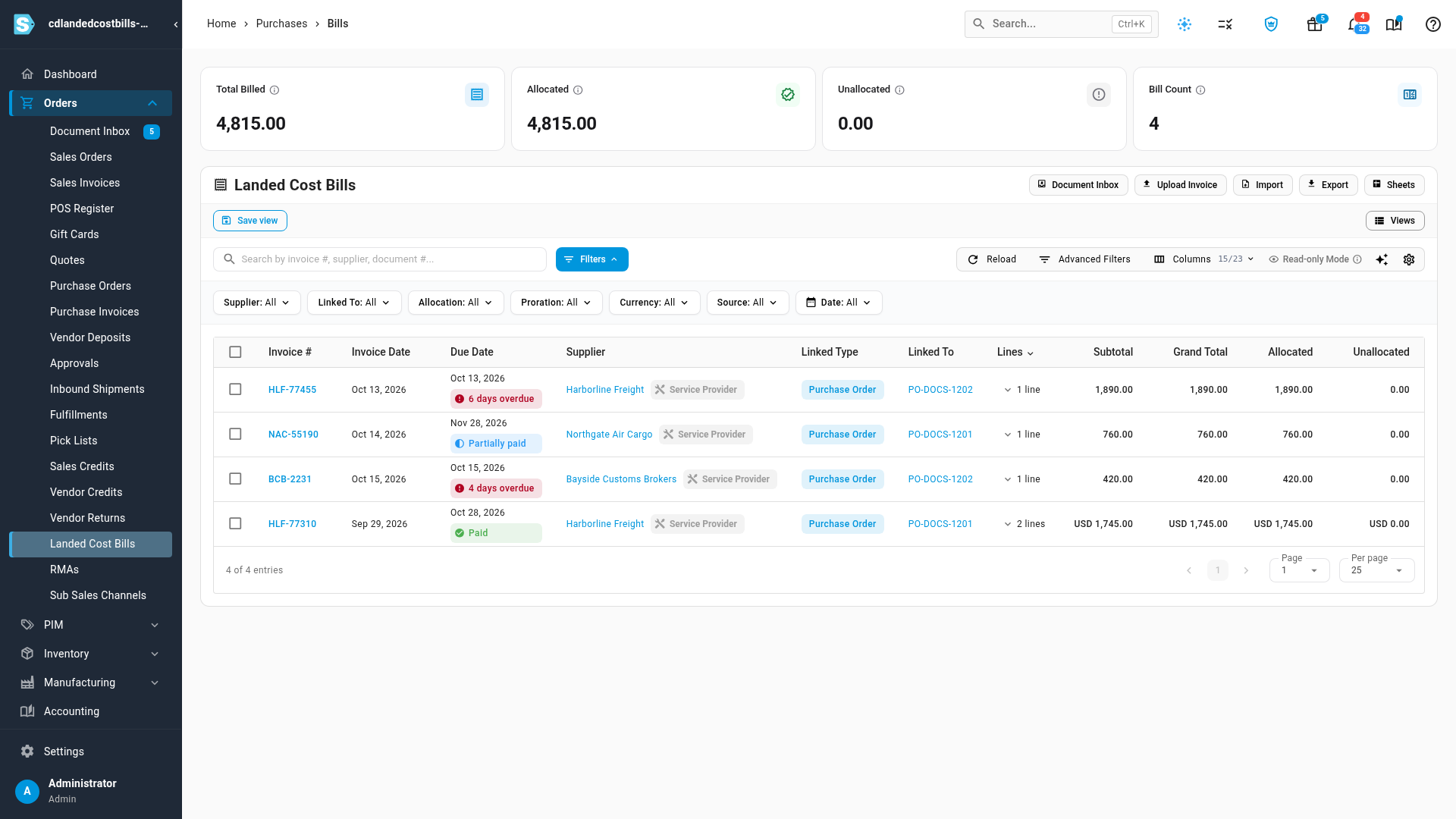Expand the Inventory sidebar menu

coord(91,654)
